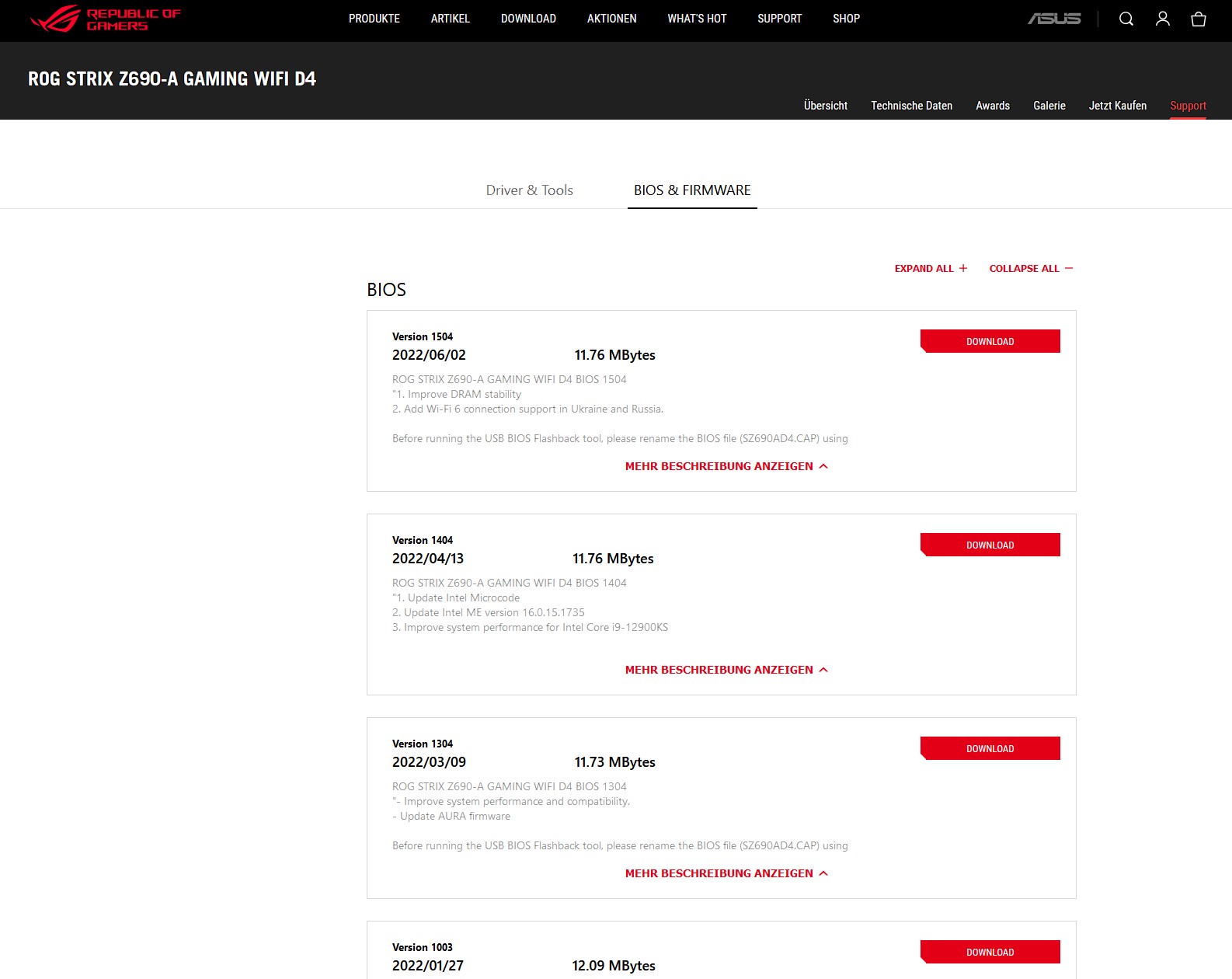Click the ROG STRIX Z690-A GAMING WIFI D4 title
The width and height of the screenshot is (1232, 979).
(172, 79)
